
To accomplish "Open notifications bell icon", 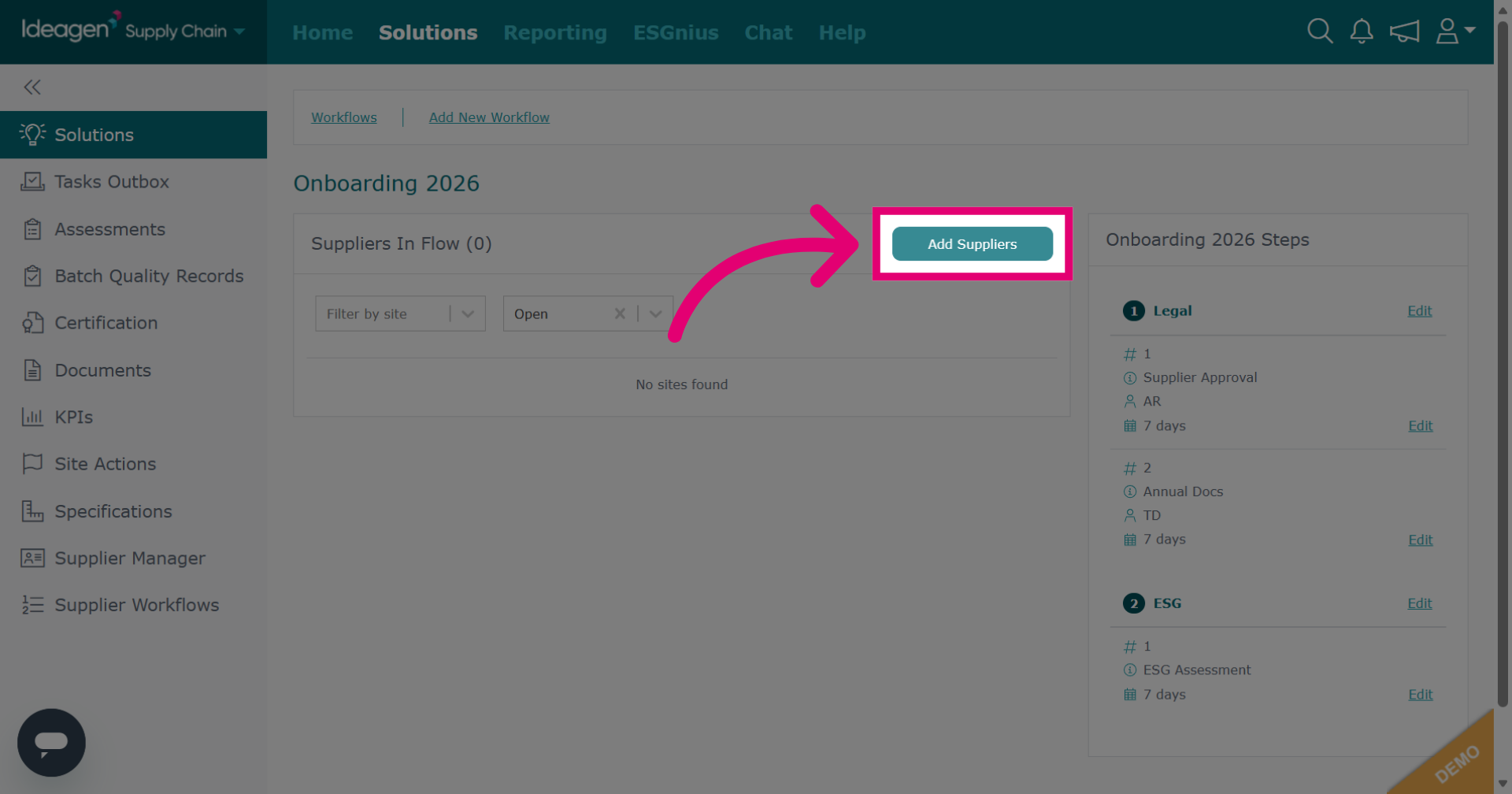I will click(x=1362, y=32).
